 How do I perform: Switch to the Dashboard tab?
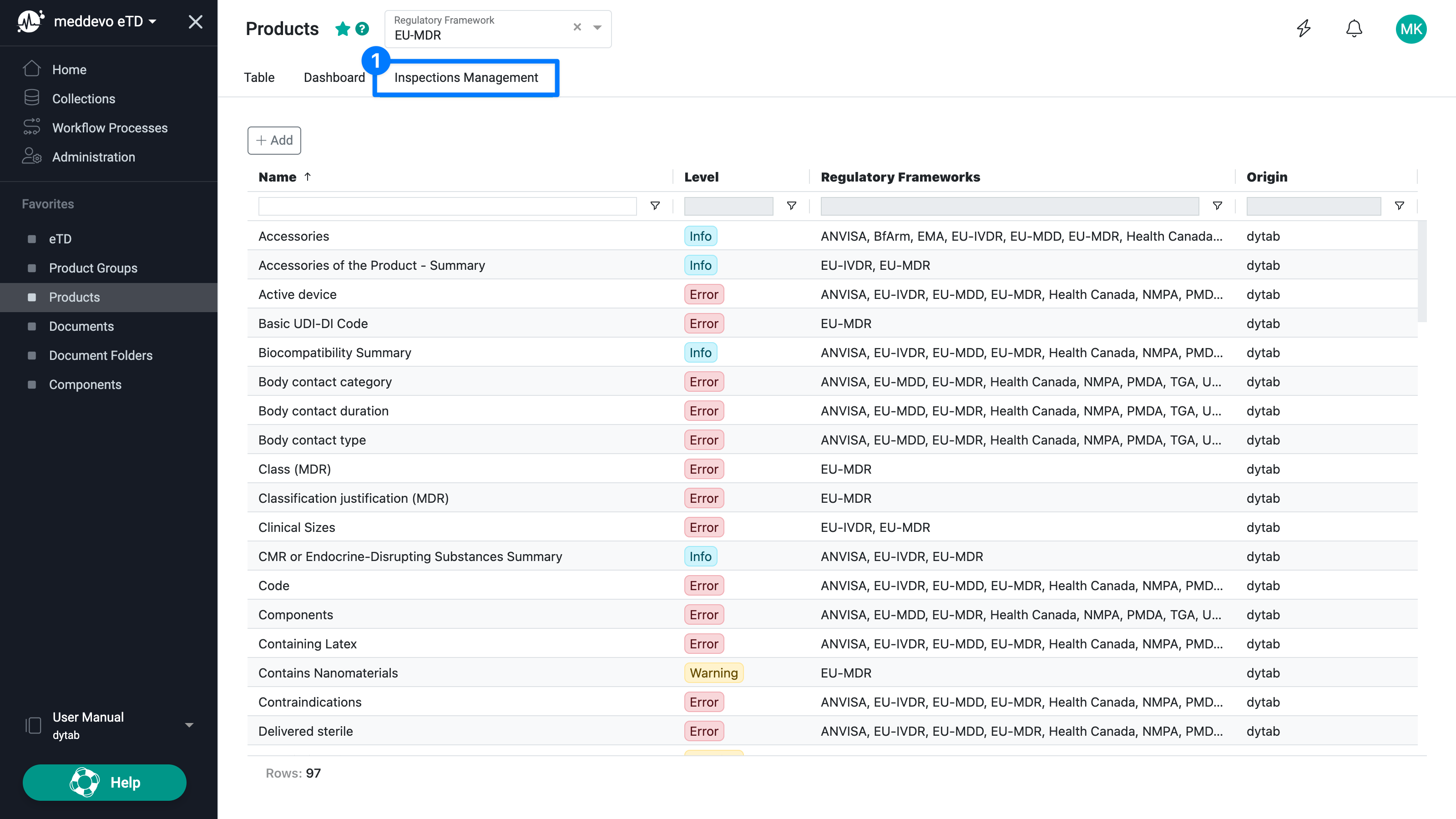[x=334, y=77]
